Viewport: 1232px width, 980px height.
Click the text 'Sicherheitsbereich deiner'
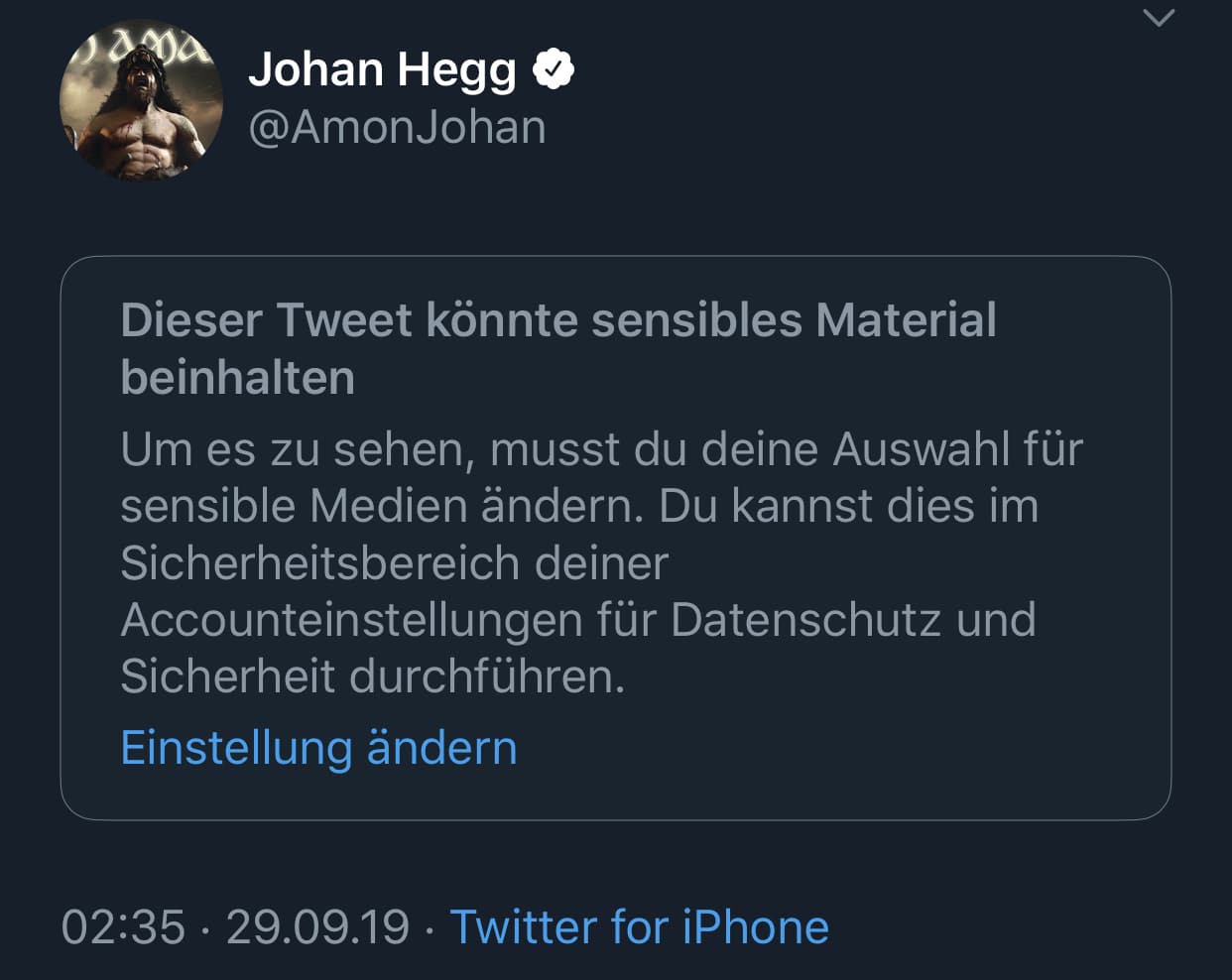(x=394, y=563)
